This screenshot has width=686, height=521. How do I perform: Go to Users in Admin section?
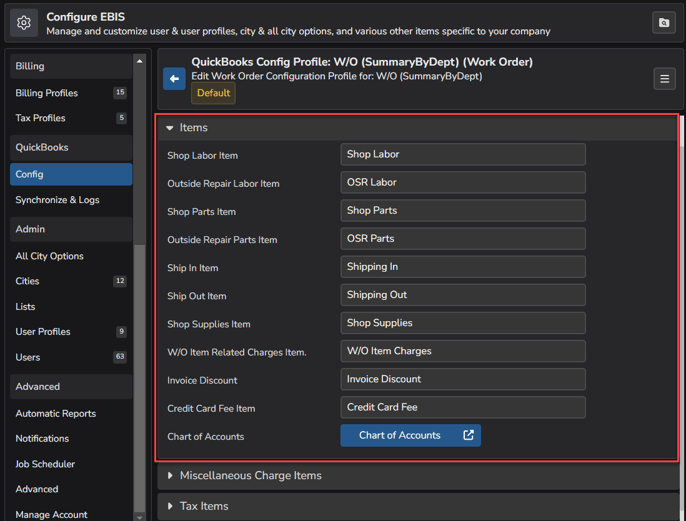[28, 357]
